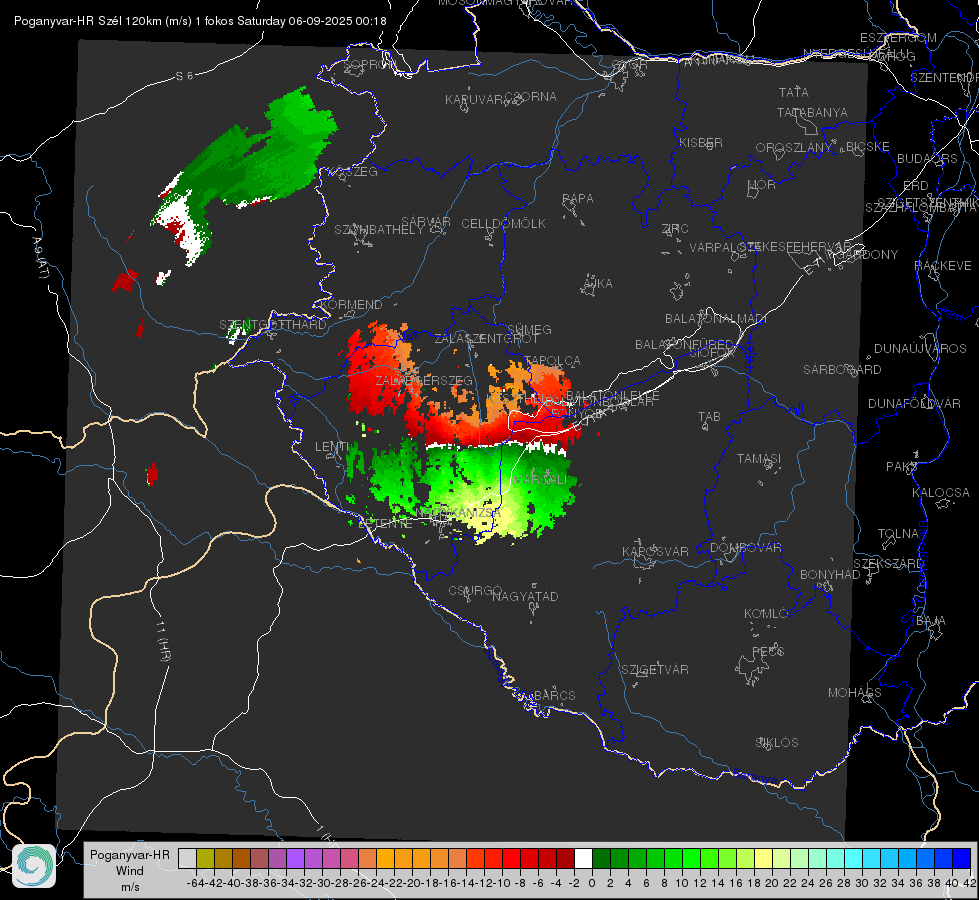The image size is (979, 900).
Task: Click the LENTI city label
Action: [332, 447]
